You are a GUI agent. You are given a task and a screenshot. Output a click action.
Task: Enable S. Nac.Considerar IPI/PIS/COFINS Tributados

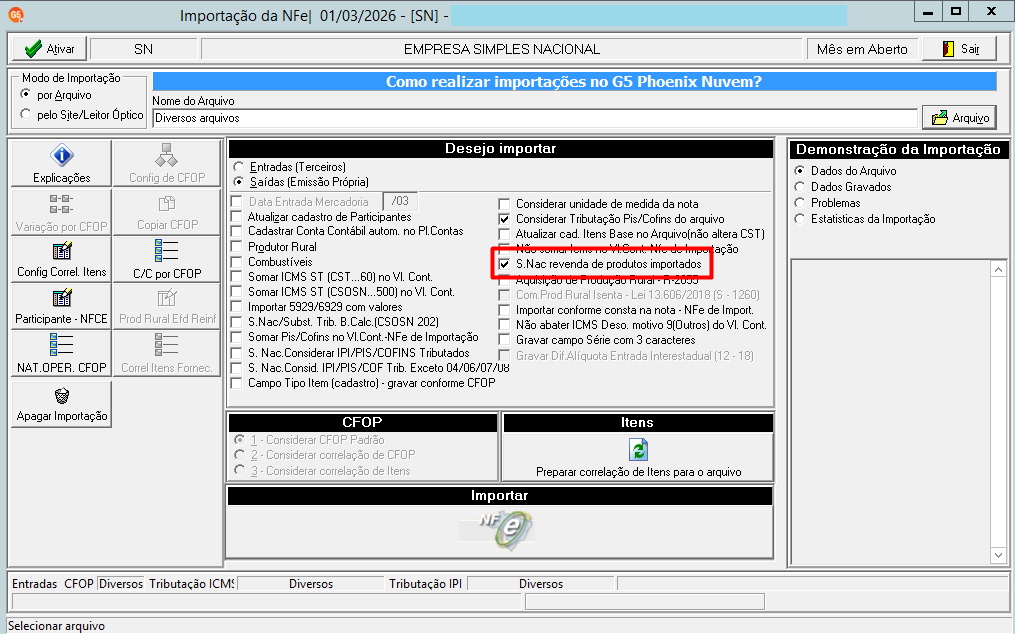pyautogui.click(x=237, y=353)
